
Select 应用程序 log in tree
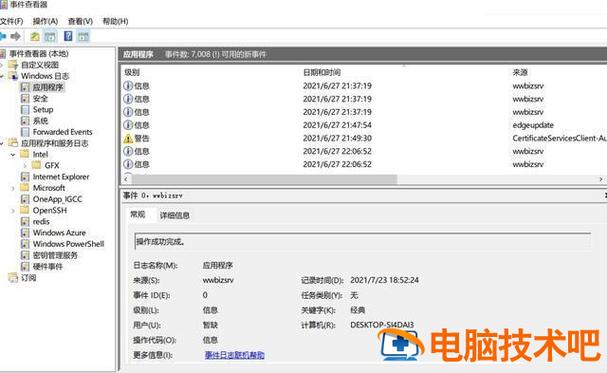[48, 87]
